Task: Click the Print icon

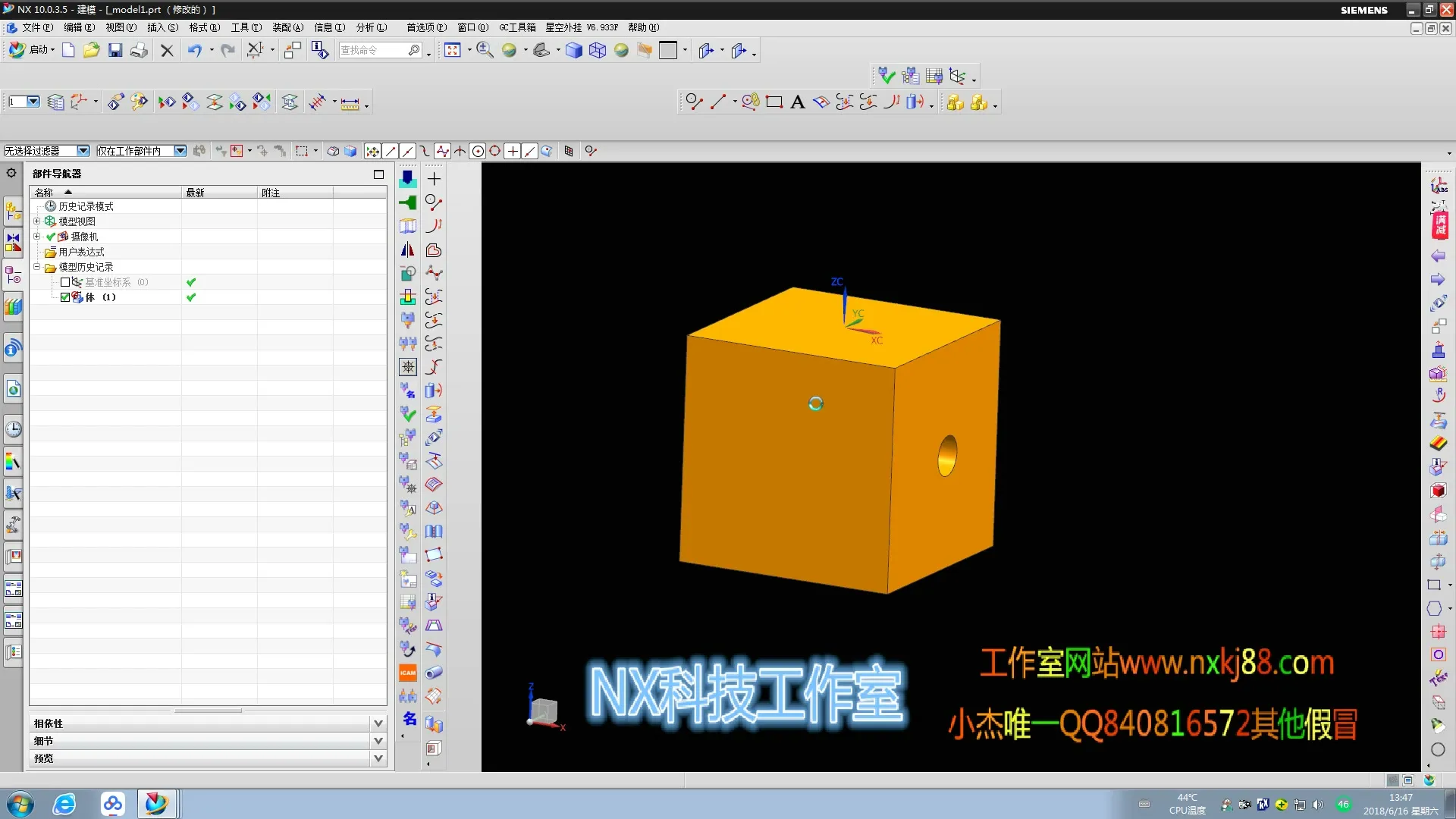Action: coord(139,50)
